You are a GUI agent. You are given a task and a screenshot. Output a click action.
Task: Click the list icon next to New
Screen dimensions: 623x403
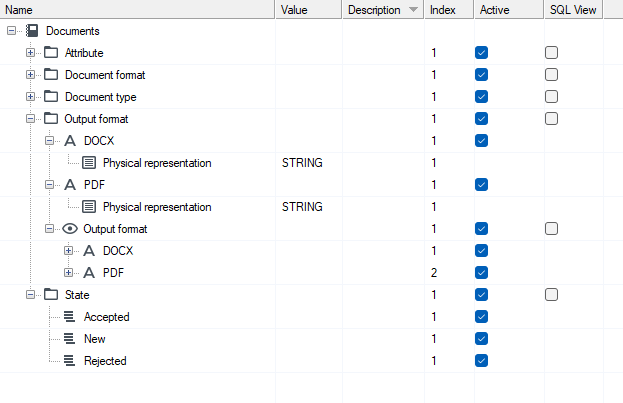(70, 339)
